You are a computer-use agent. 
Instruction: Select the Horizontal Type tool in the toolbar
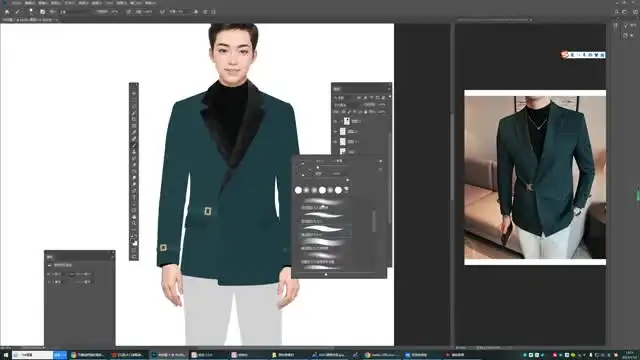134,198
